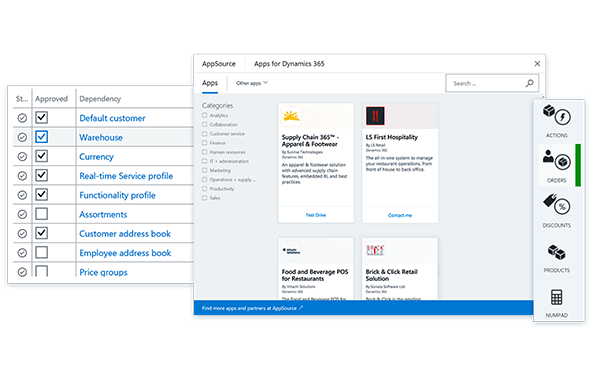594x366 pixels.
Task: Open Brick & Click Retail Solution card
Action: pos(400,269)
